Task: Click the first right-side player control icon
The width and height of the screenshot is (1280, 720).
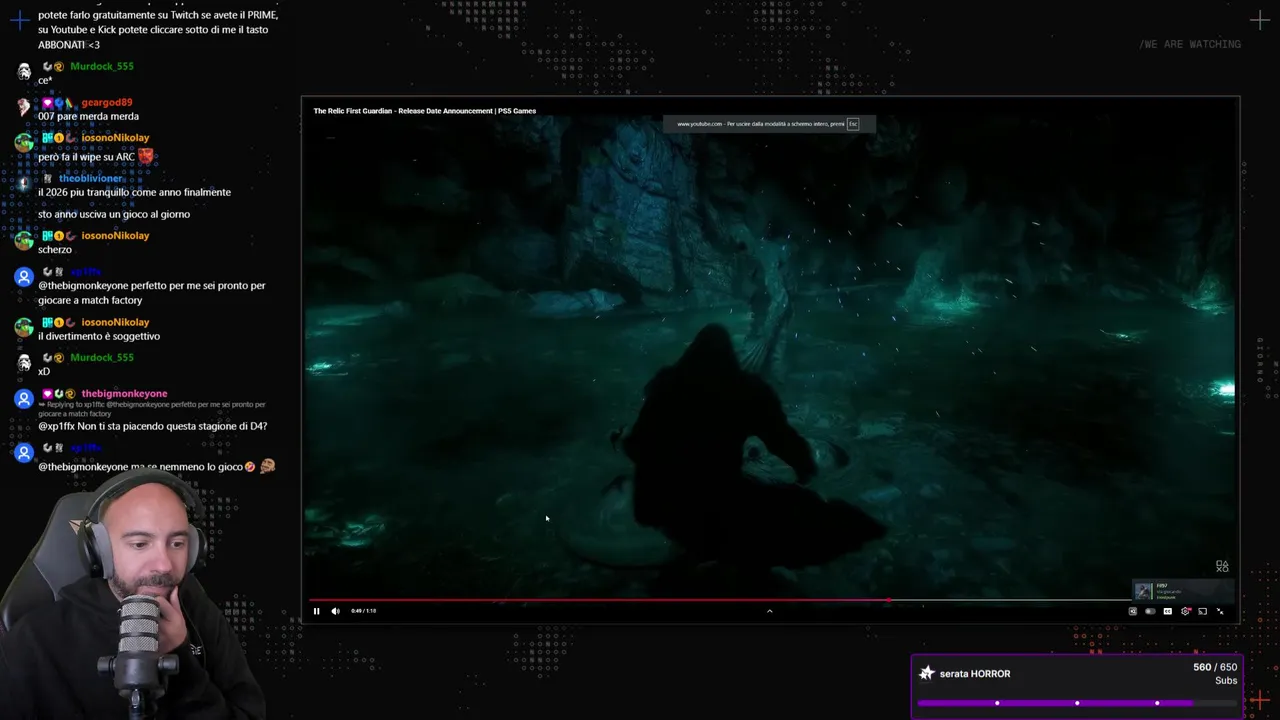Action: [x=1132, y=611]
